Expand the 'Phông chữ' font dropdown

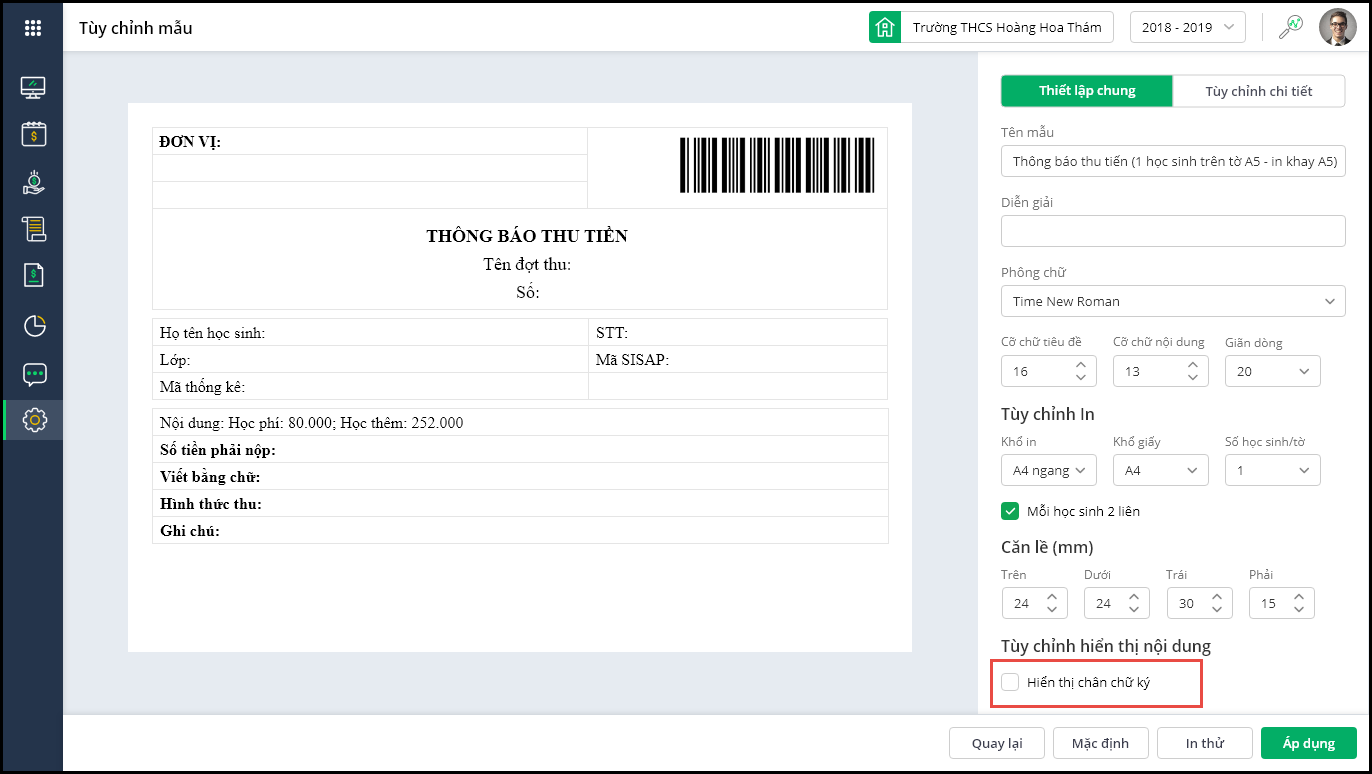click(1173, 301)
